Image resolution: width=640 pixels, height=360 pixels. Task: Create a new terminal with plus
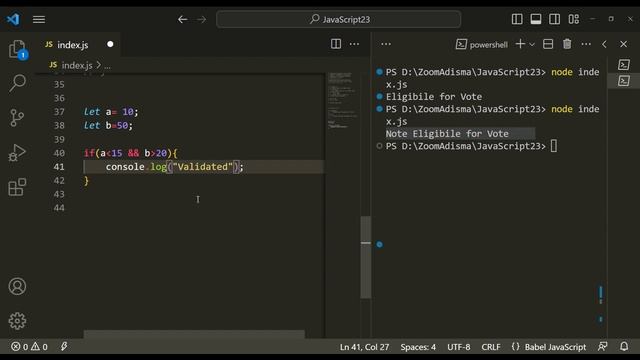(520, 44)
